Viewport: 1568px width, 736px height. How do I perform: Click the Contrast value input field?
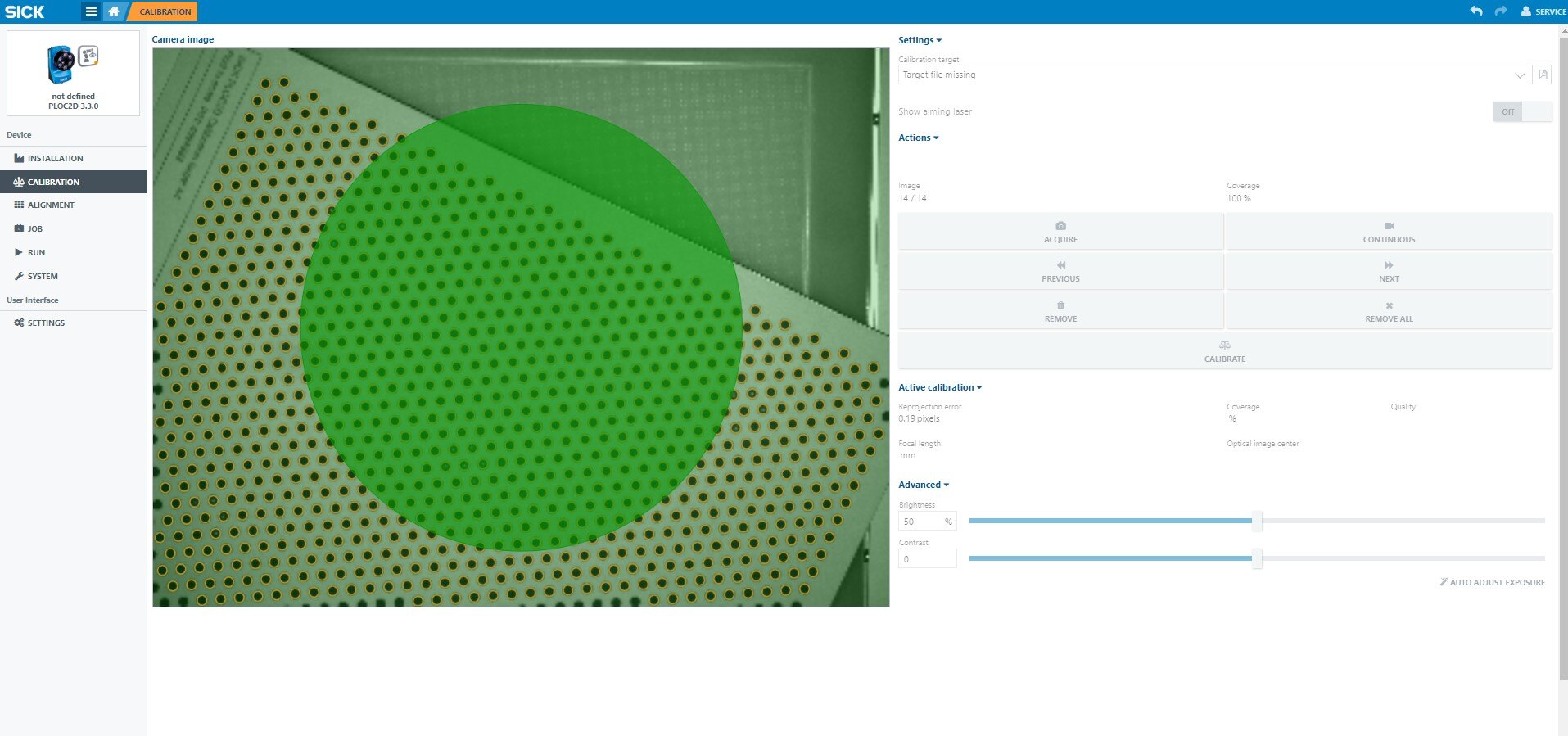927,559
